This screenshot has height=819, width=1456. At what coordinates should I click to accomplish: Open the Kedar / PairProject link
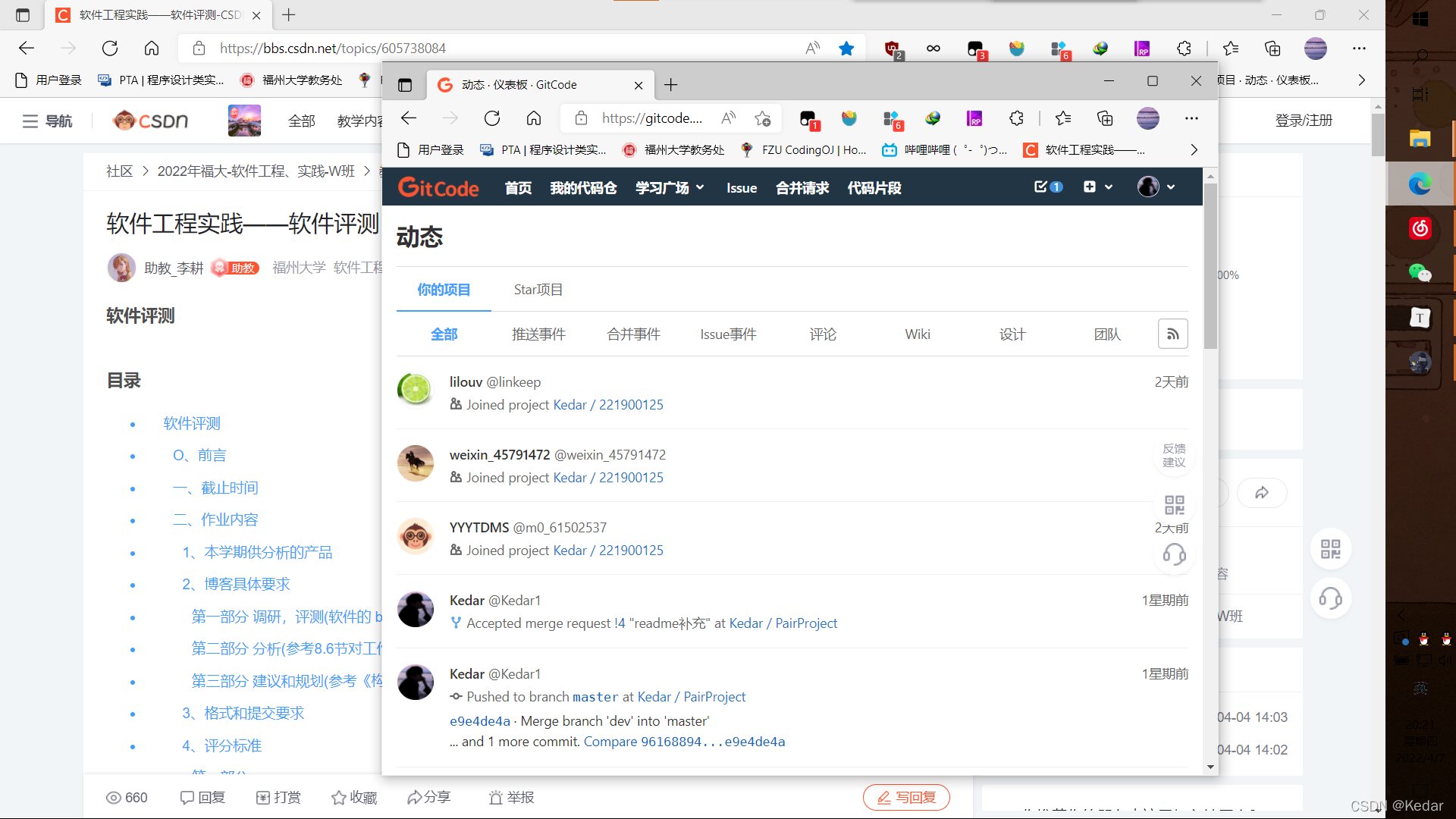[x=783, y=623]
